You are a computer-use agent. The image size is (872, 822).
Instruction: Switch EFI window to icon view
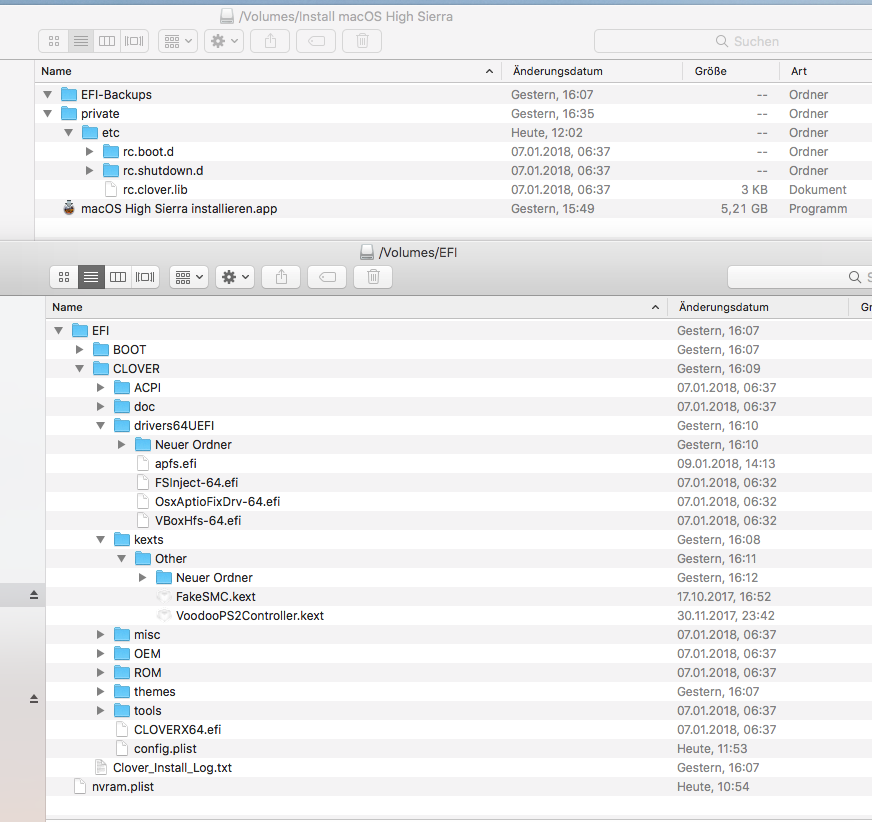pyautogui.click(x=64, y=277)
